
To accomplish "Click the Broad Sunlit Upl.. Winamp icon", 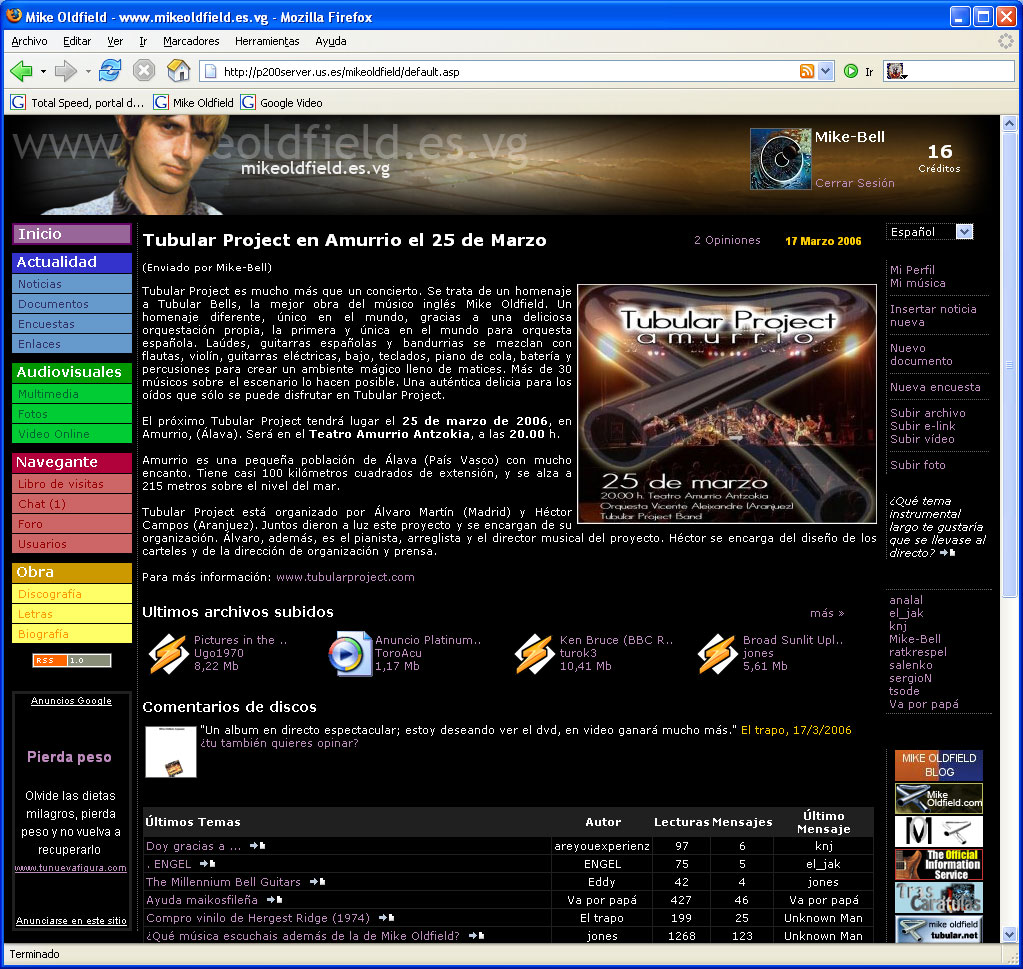I will pyautogui.click(x=717, y=653).
